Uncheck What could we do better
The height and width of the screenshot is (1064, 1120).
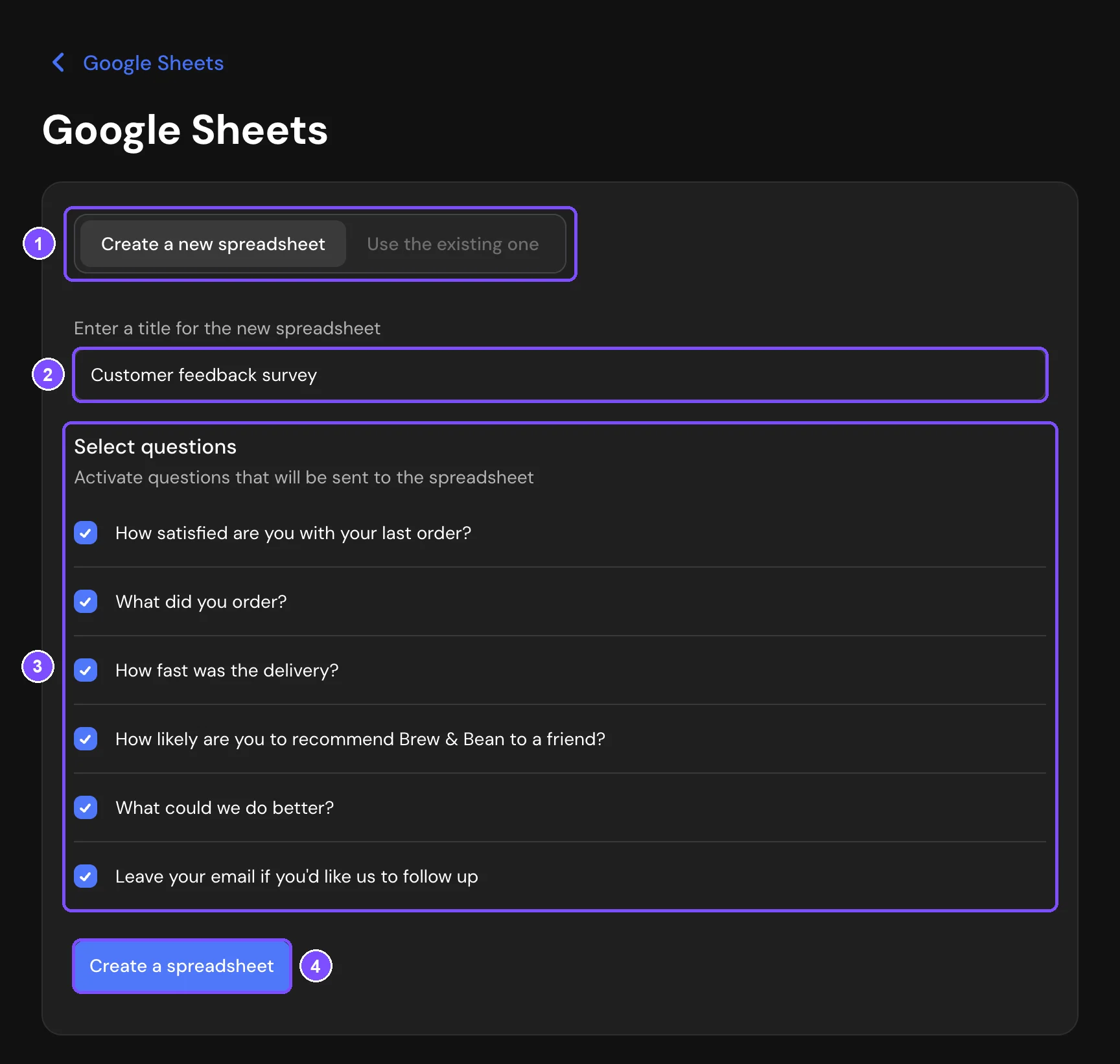coord(86,807)
